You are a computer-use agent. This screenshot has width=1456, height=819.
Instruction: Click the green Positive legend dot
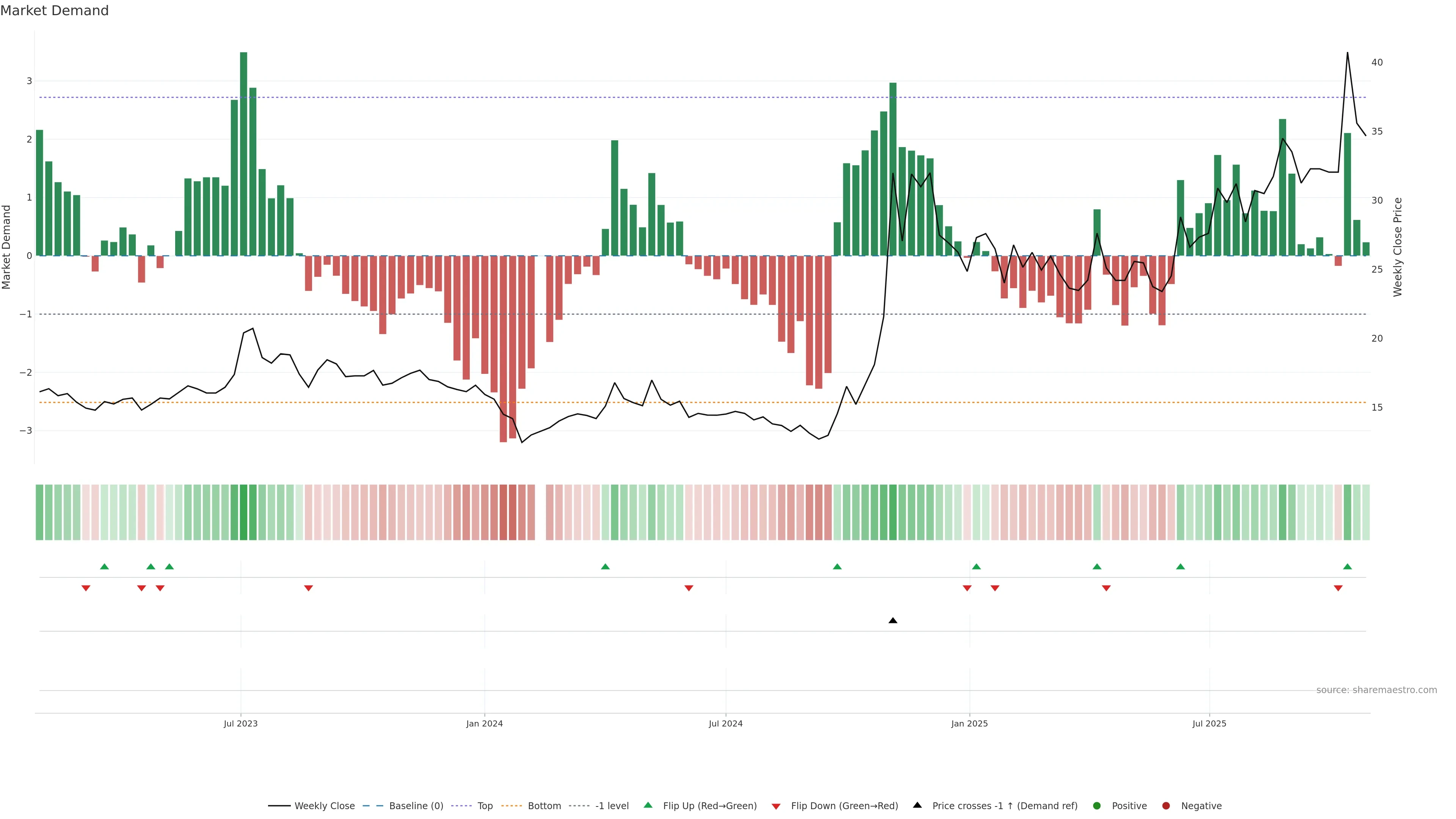[1097, 805]
